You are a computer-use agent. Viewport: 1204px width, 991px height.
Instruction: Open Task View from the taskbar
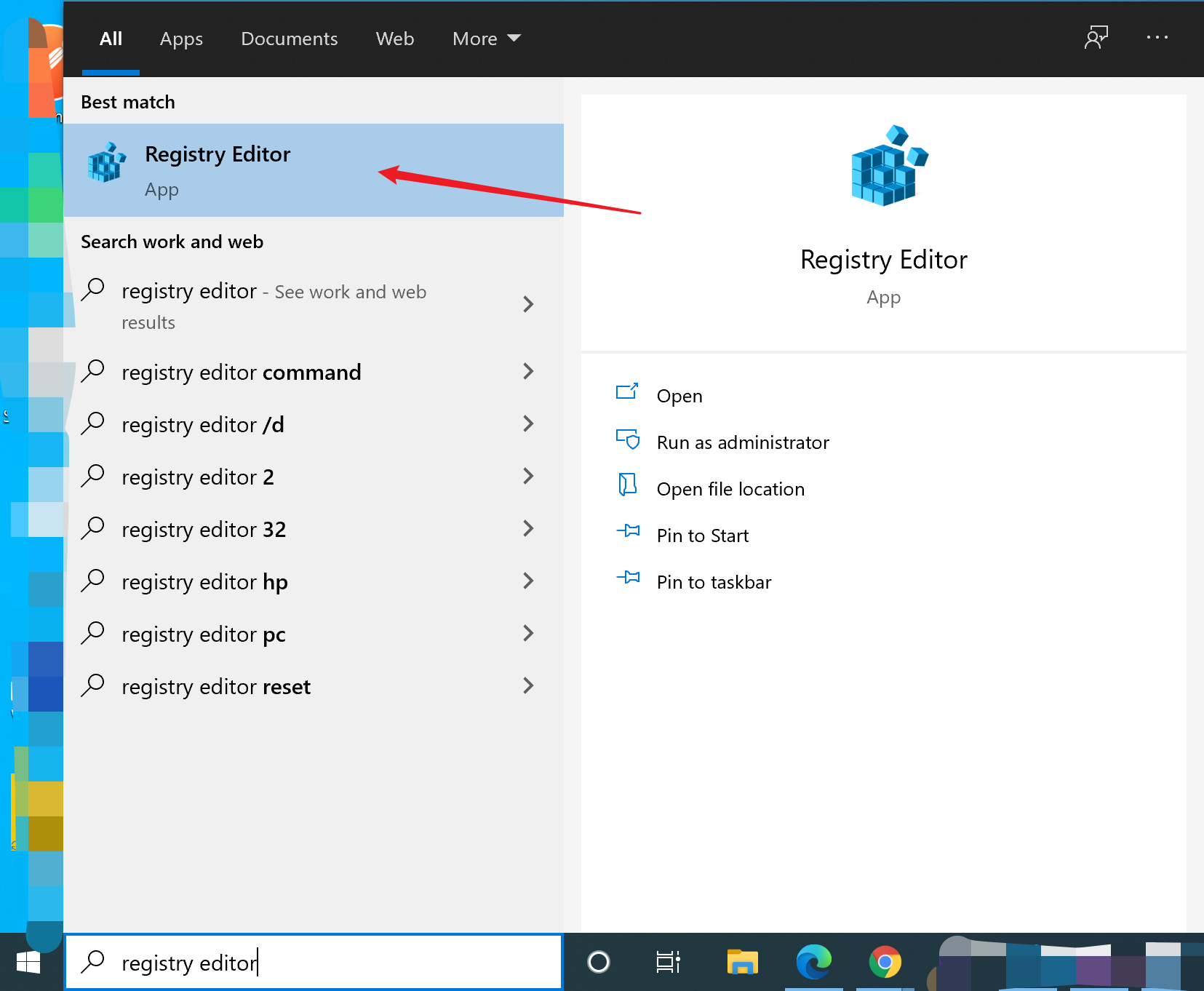(668, 962)
